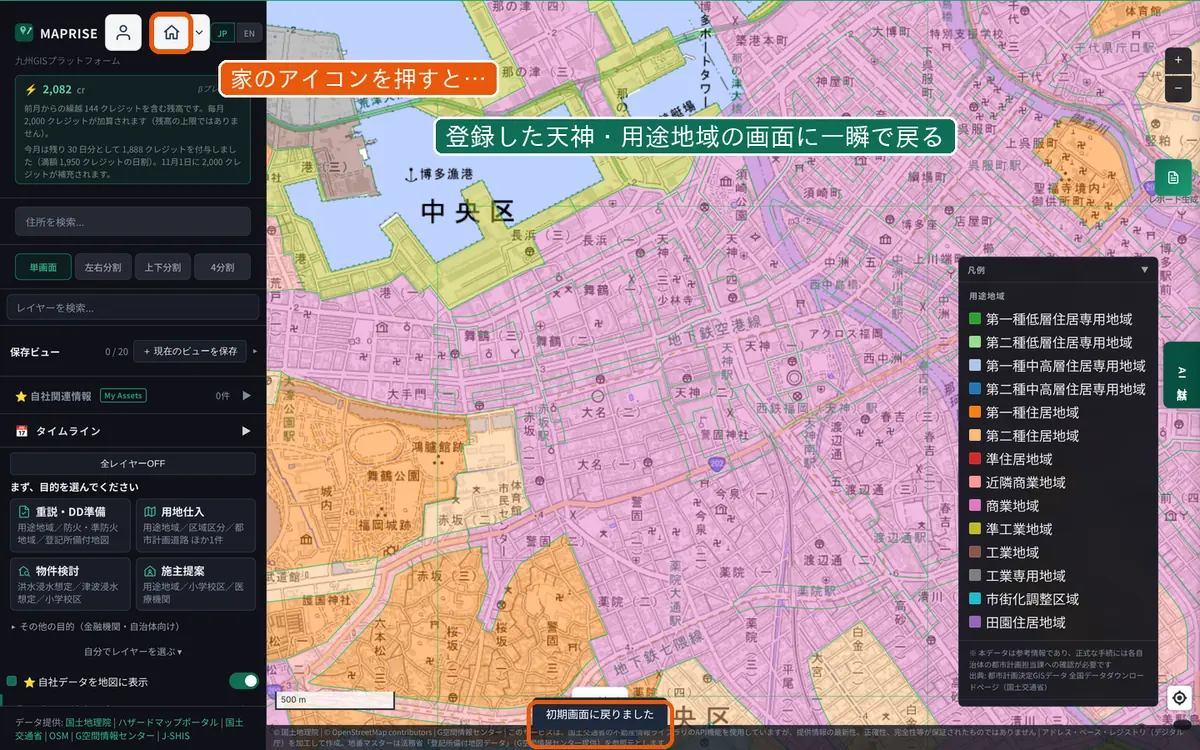Choose the 施主提案 purpose card
1200x750 pixels.
coord(196,584)
